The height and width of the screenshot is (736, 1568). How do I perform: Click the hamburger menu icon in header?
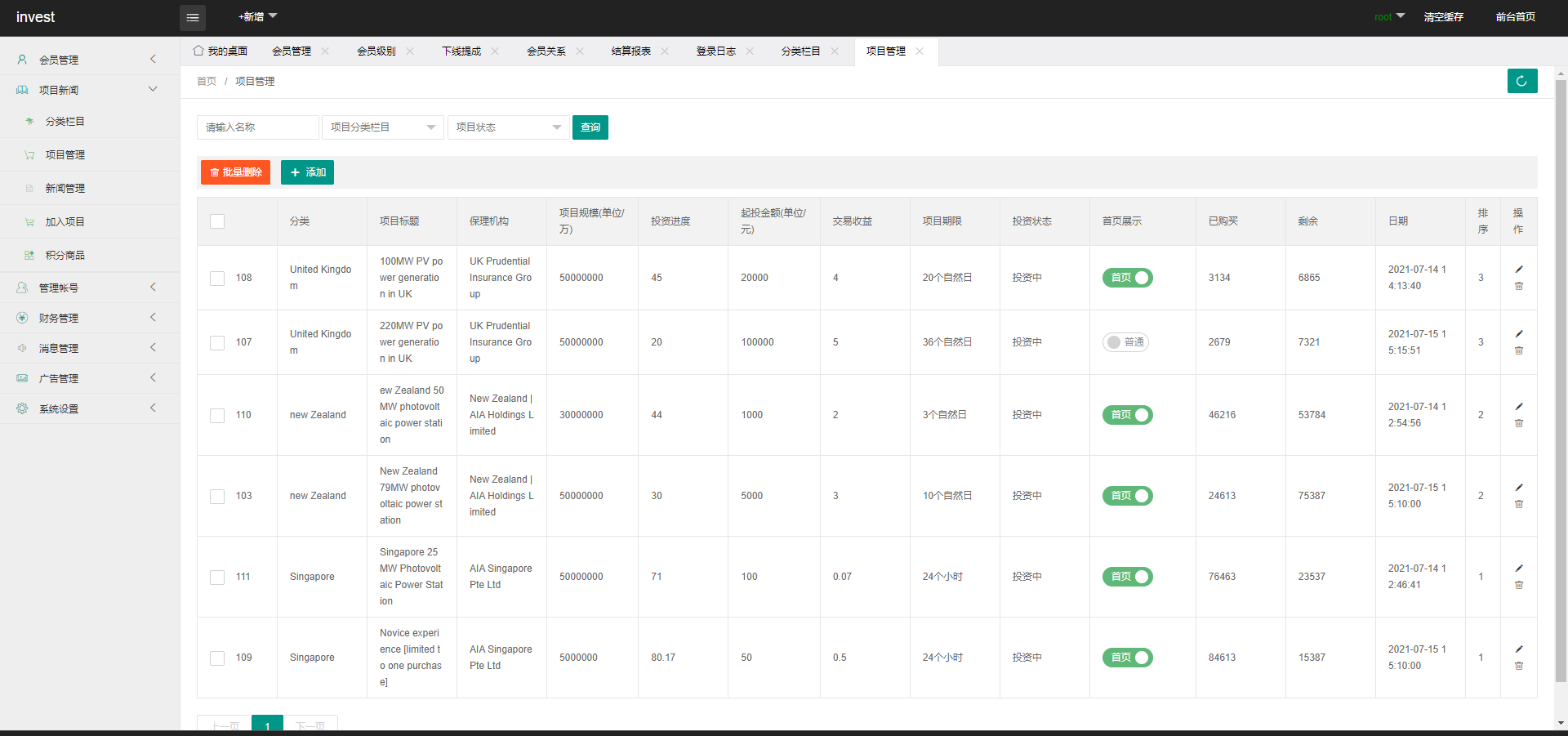[x=193, y=17]
